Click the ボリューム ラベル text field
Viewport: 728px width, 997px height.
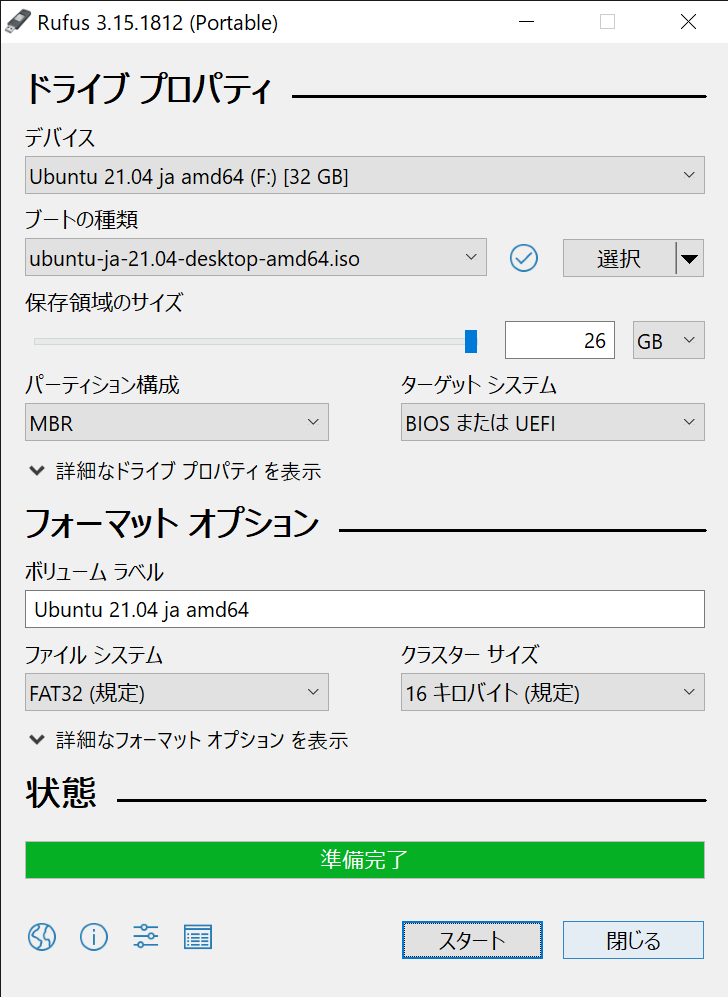point(365,609)
